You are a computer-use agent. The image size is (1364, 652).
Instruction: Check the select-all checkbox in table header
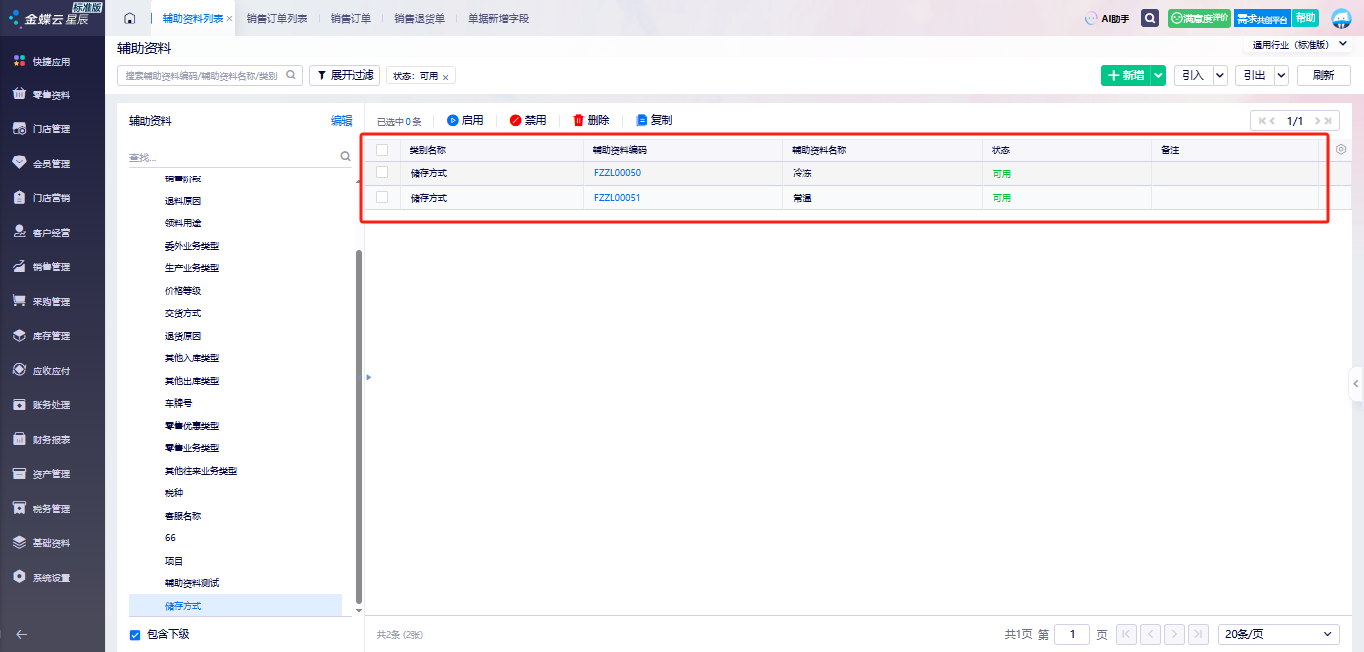pyautogui.click(x=382, y=150)
